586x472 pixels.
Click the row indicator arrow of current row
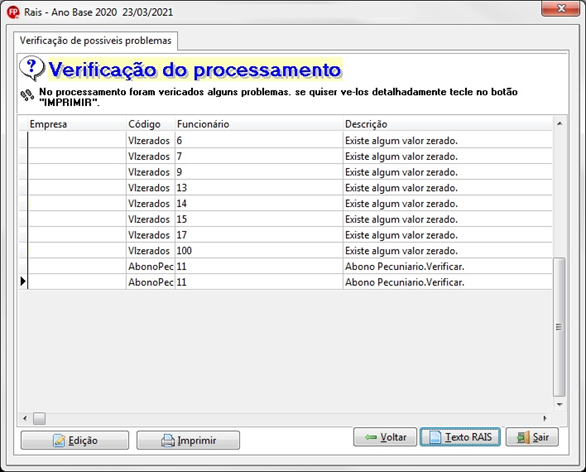click(x=23, y=281)
